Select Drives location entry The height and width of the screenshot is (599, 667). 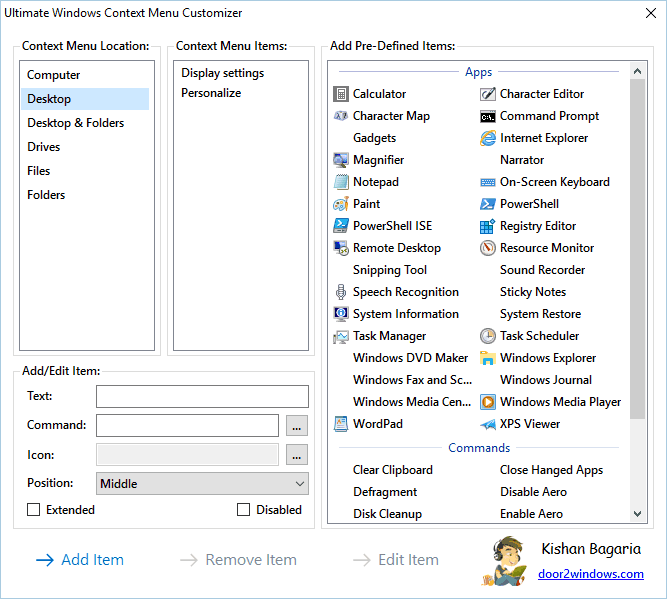pos(85,147)
